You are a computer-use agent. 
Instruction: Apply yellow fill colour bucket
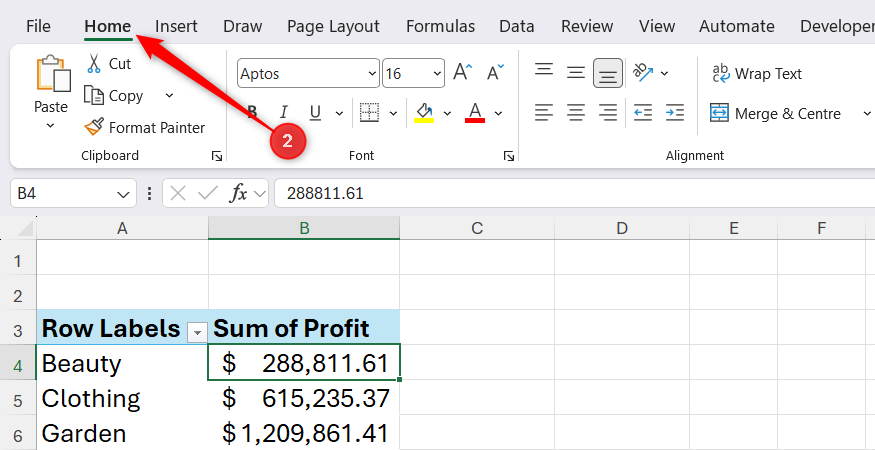click(425, 113)
